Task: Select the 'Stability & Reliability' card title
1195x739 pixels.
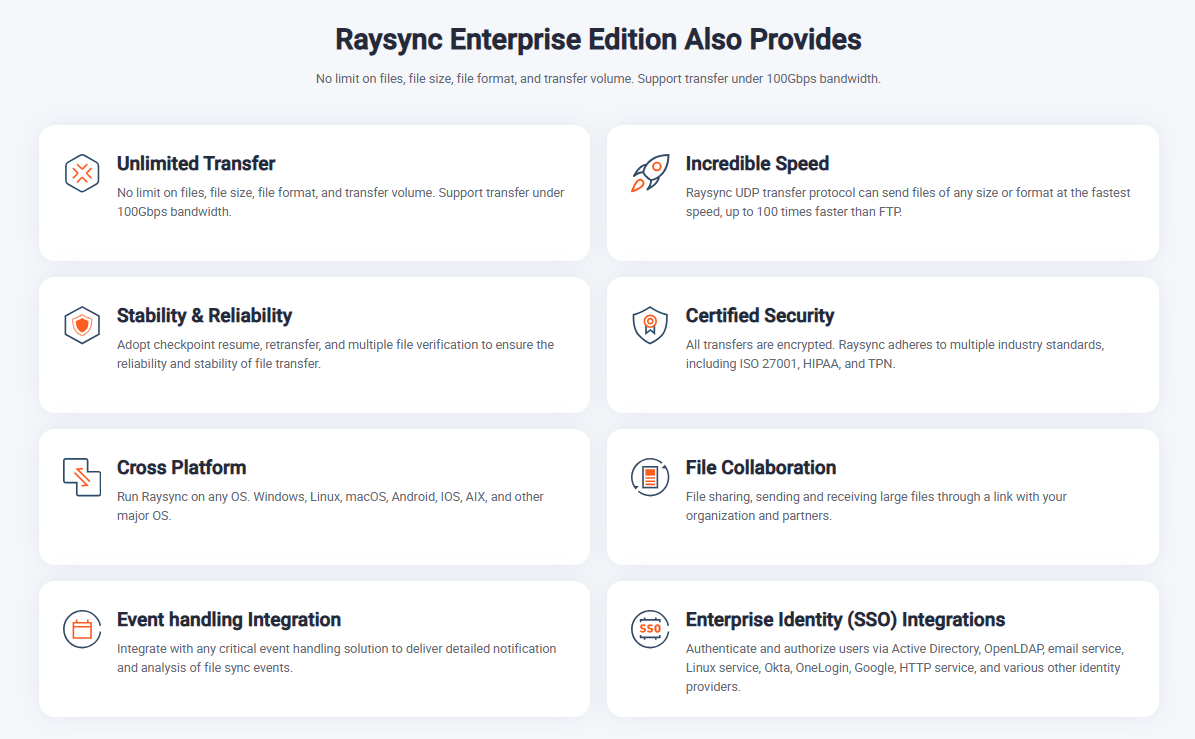Action: point(204,315)
